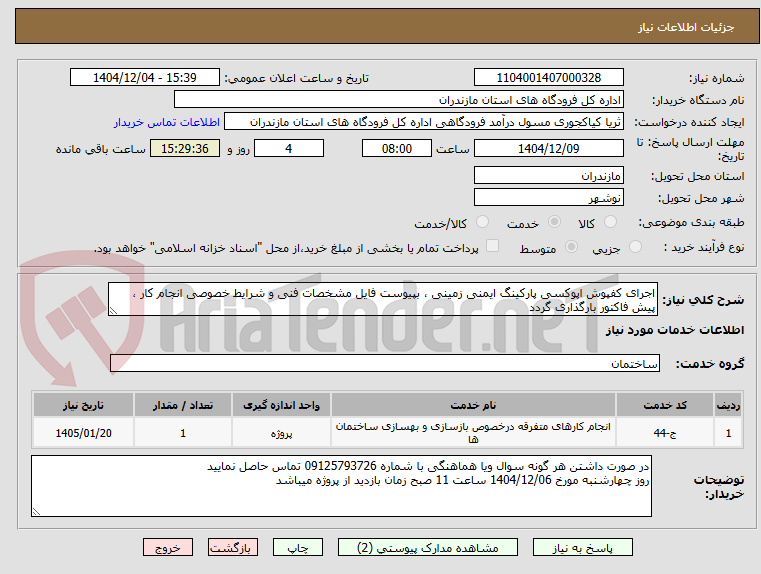Select the 'خدمت' radio button
Viewport: 761px width, 574px height.
coord(554,222)
